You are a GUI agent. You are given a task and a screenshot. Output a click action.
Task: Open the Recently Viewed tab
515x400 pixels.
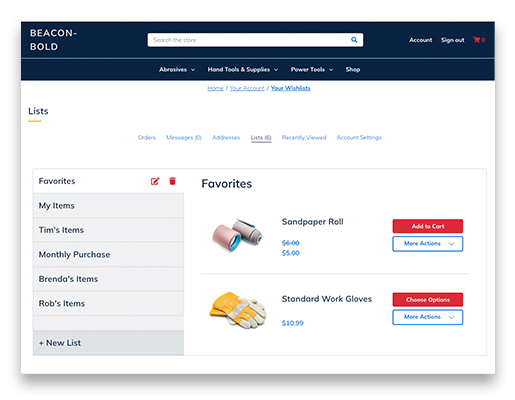click(304, 138)
